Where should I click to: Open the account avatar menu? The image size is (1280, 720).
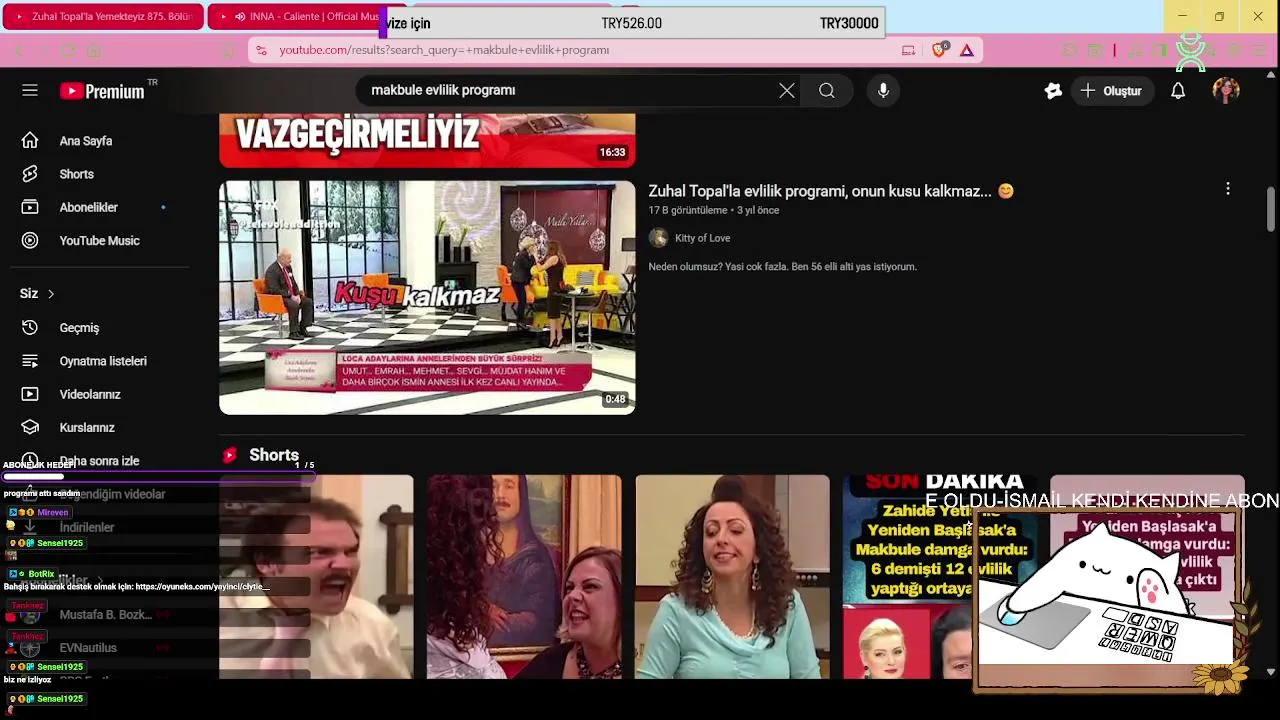1226,91
